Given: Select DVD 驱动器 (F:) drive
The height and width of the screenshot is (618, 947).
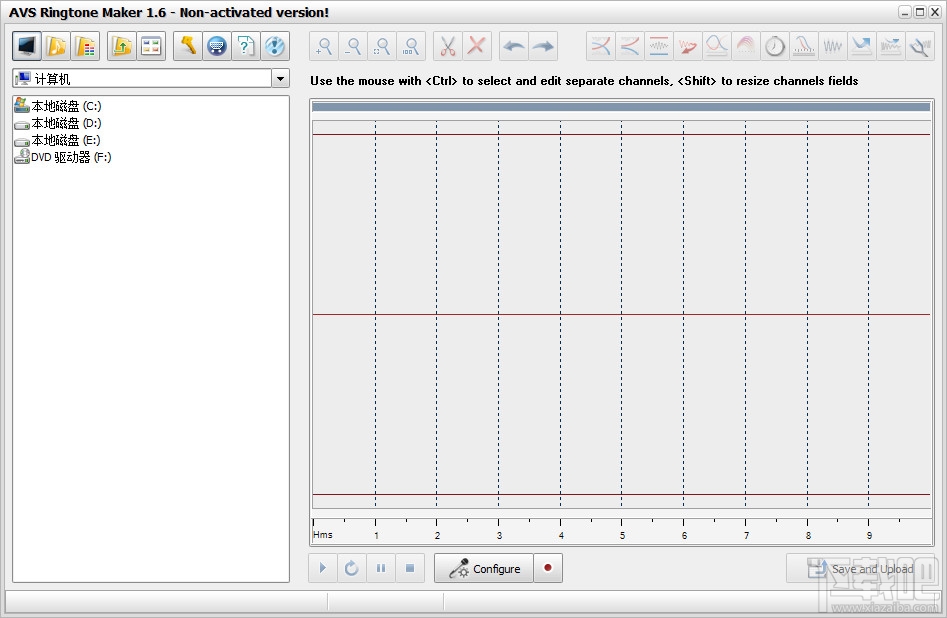Looking at the screenshot, I should click(63, 156).
